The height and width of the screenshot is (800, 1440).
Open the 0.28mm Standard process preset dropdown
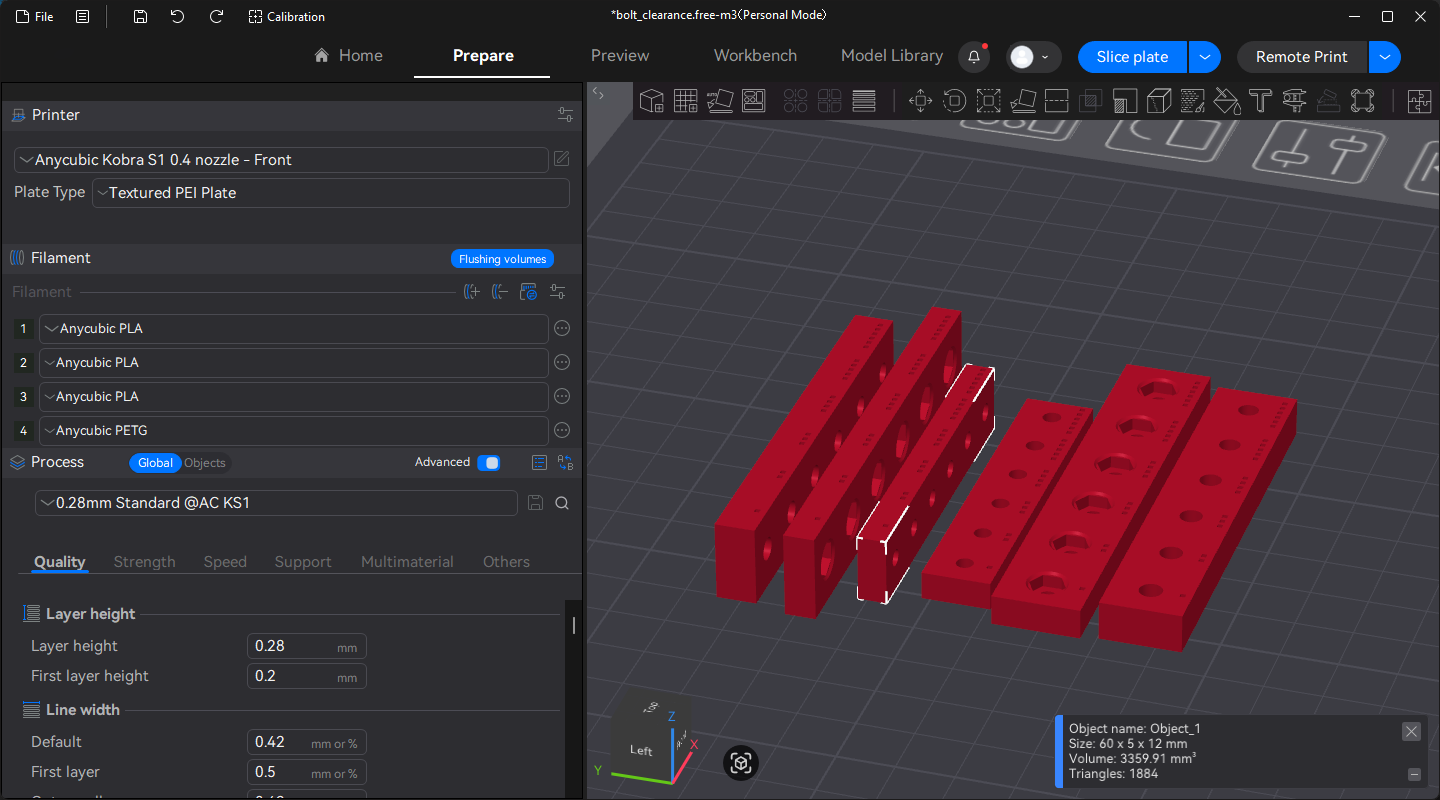click(276, 503)
